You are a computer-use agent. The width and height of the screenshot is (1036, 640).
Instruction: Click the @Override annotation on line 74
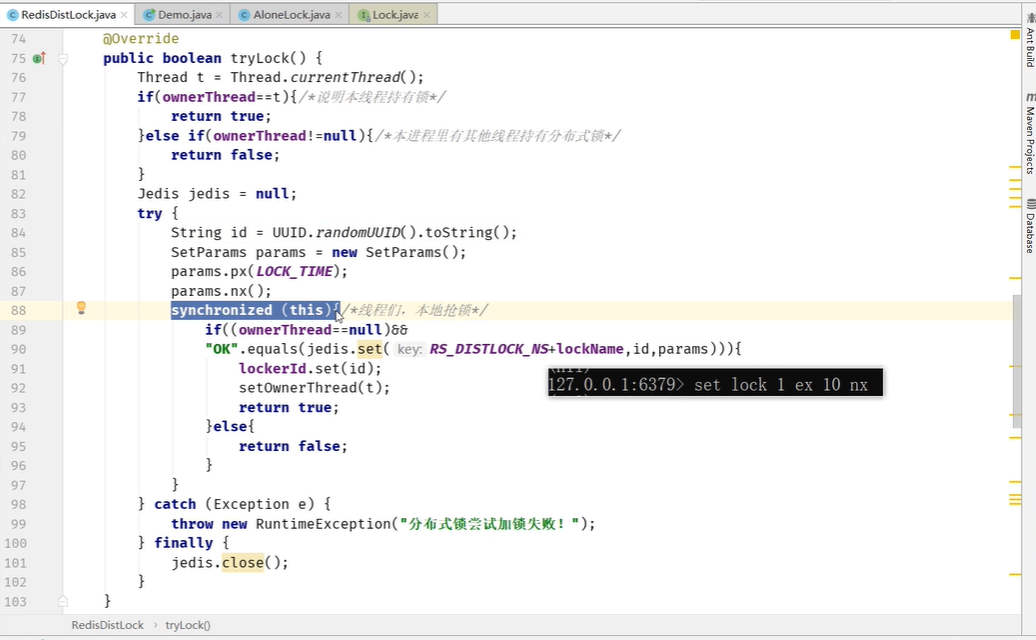pos(141,38)
